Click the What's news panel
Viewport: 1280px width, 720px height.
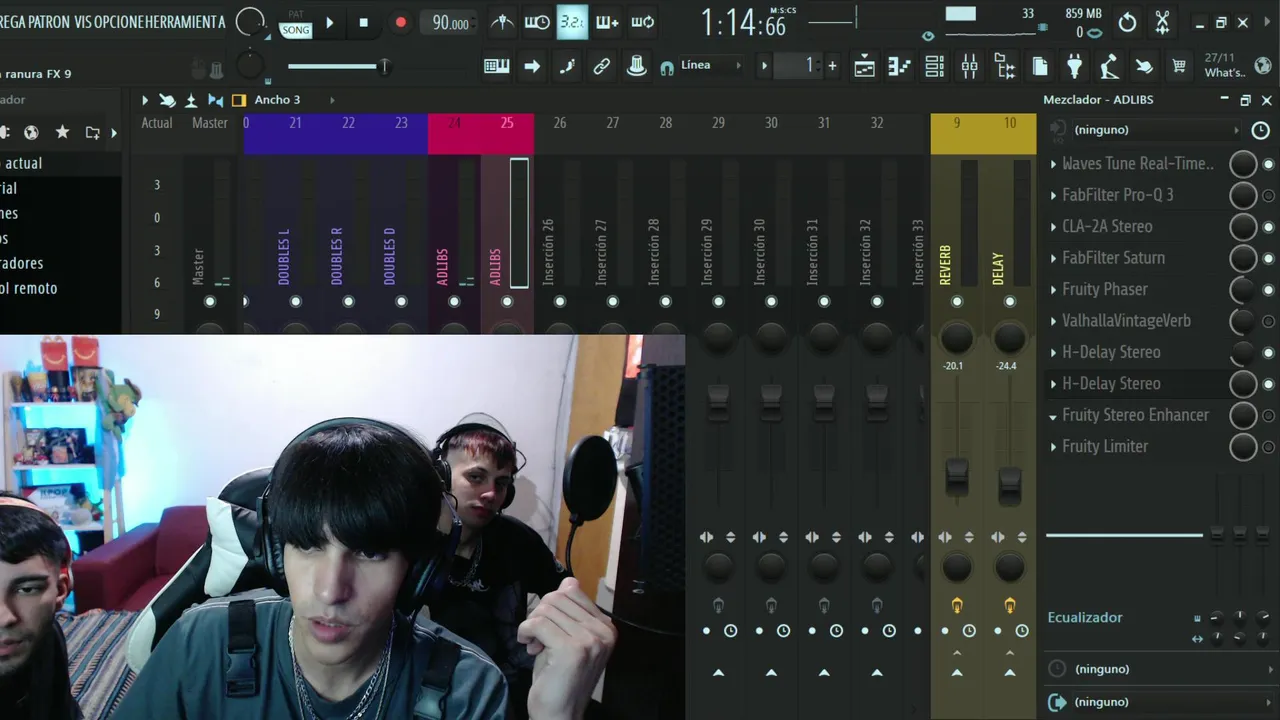(x=1225, y=66)
